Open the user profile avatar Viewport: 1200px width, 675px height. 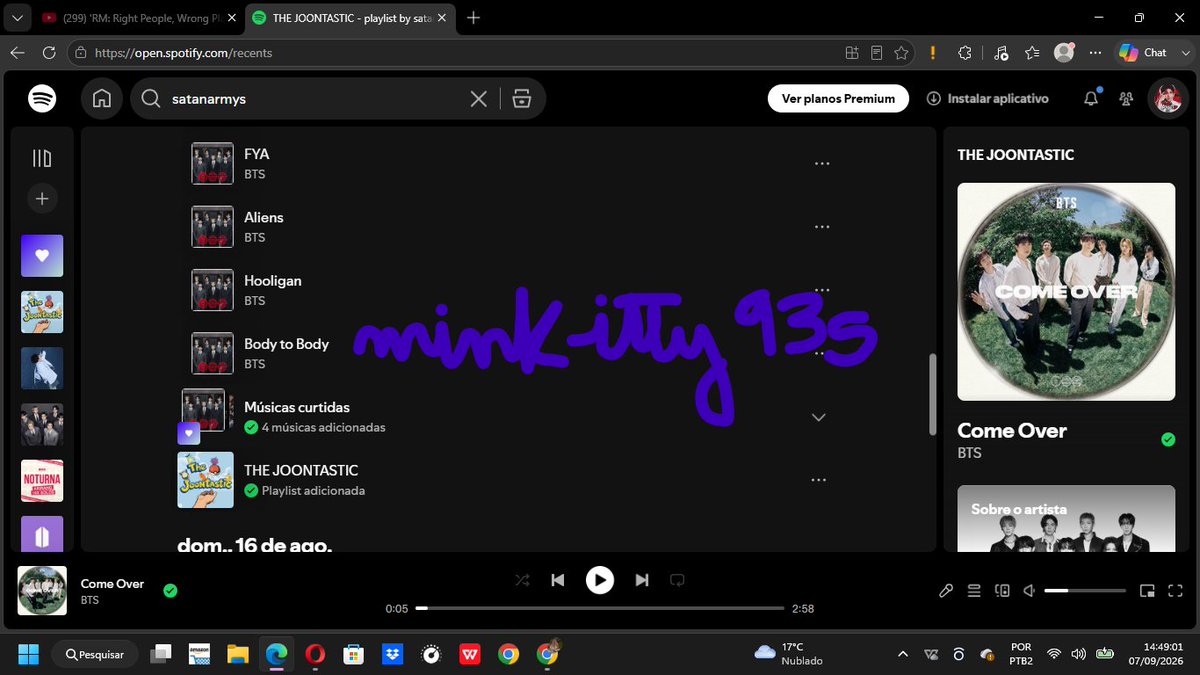tap(1167, 98)
